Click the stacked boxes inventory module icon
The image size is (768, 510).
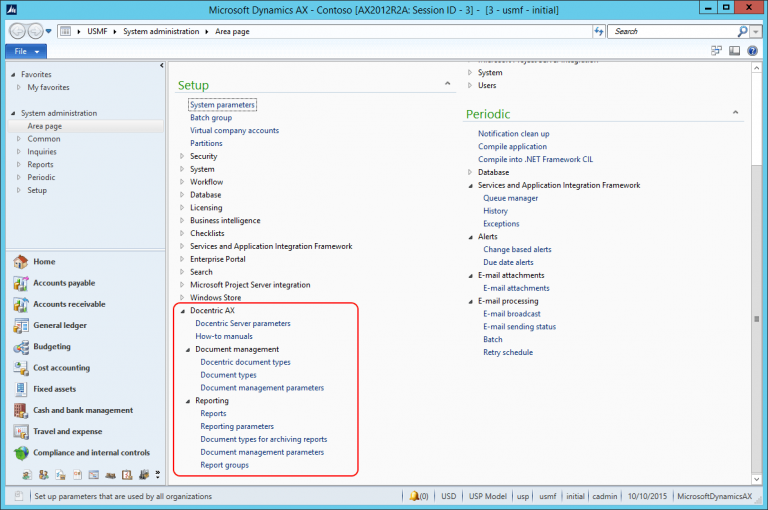[110, 475]
